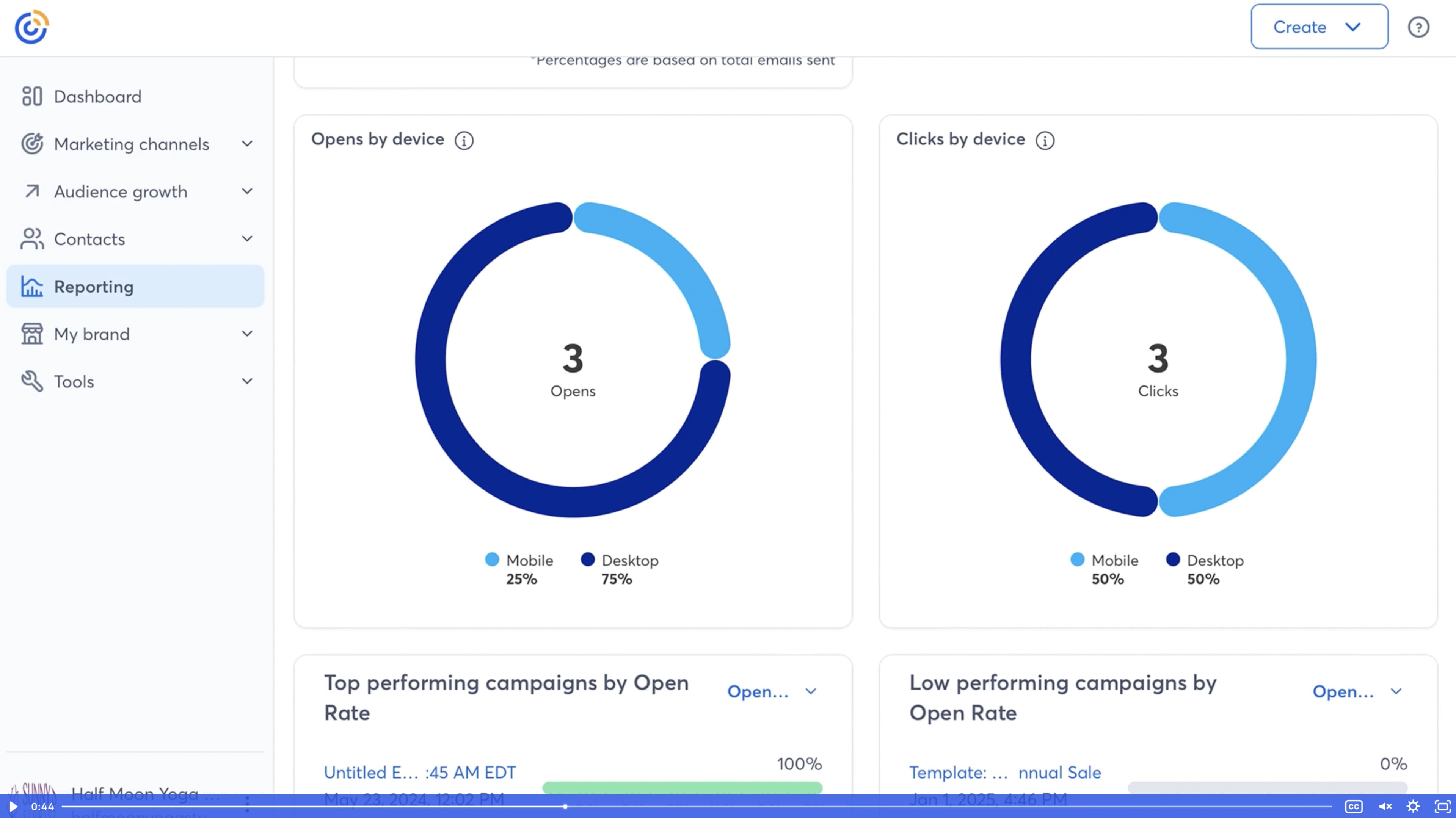Expand the Contacts menu chevron
The image size is (1456, 818).
[x=247, y=238]
